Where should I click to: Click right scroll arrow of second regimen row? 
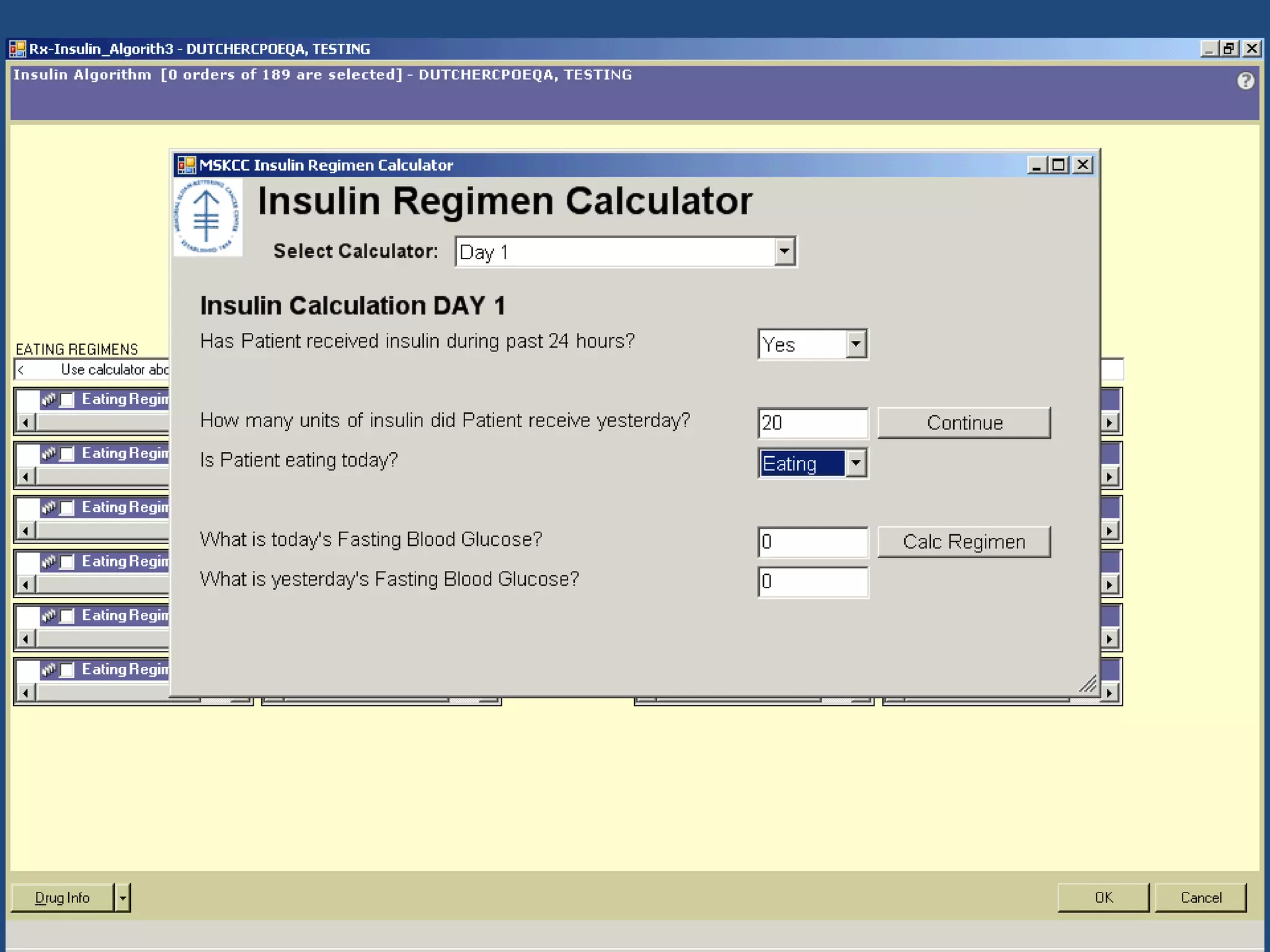tap(1110, 477)
